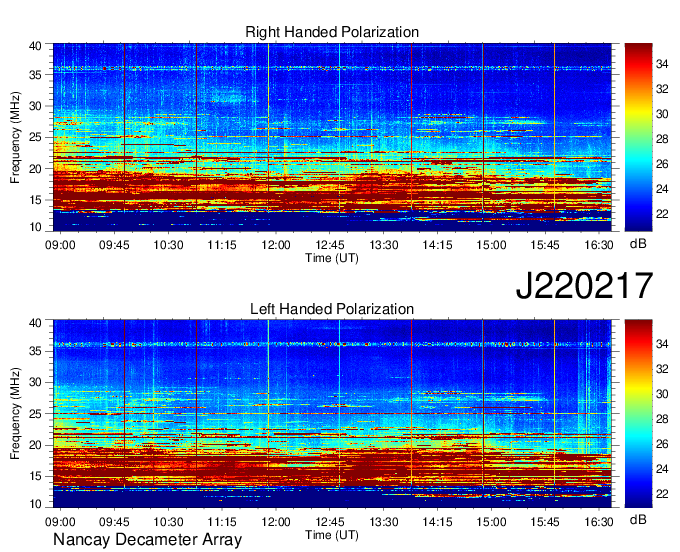Click the 15 MHz tick of the Right Handed plot

tap(35, 200)
